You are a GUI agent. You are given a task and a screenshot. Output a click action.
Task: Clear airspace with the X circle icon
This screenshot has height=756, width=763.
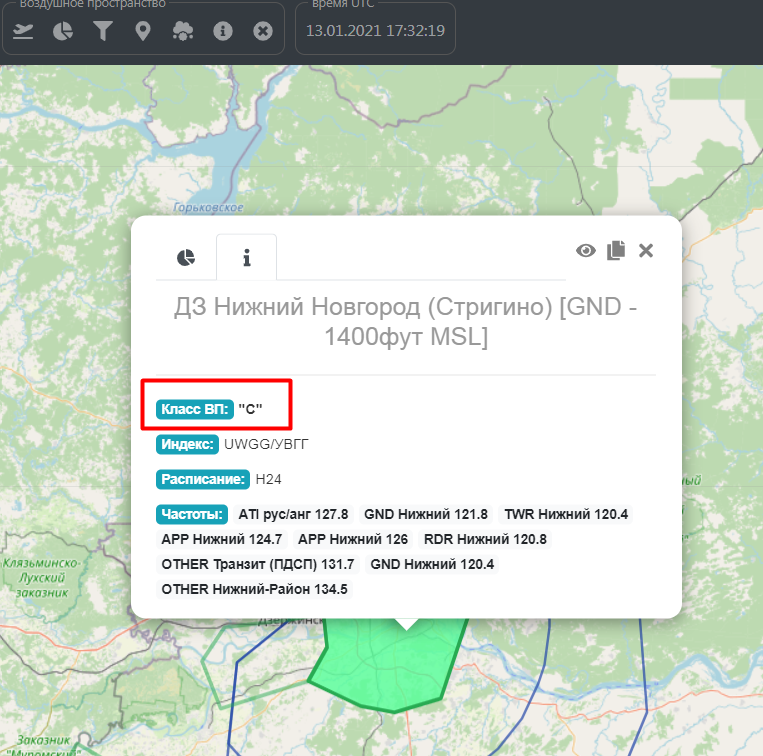(263, 32)
